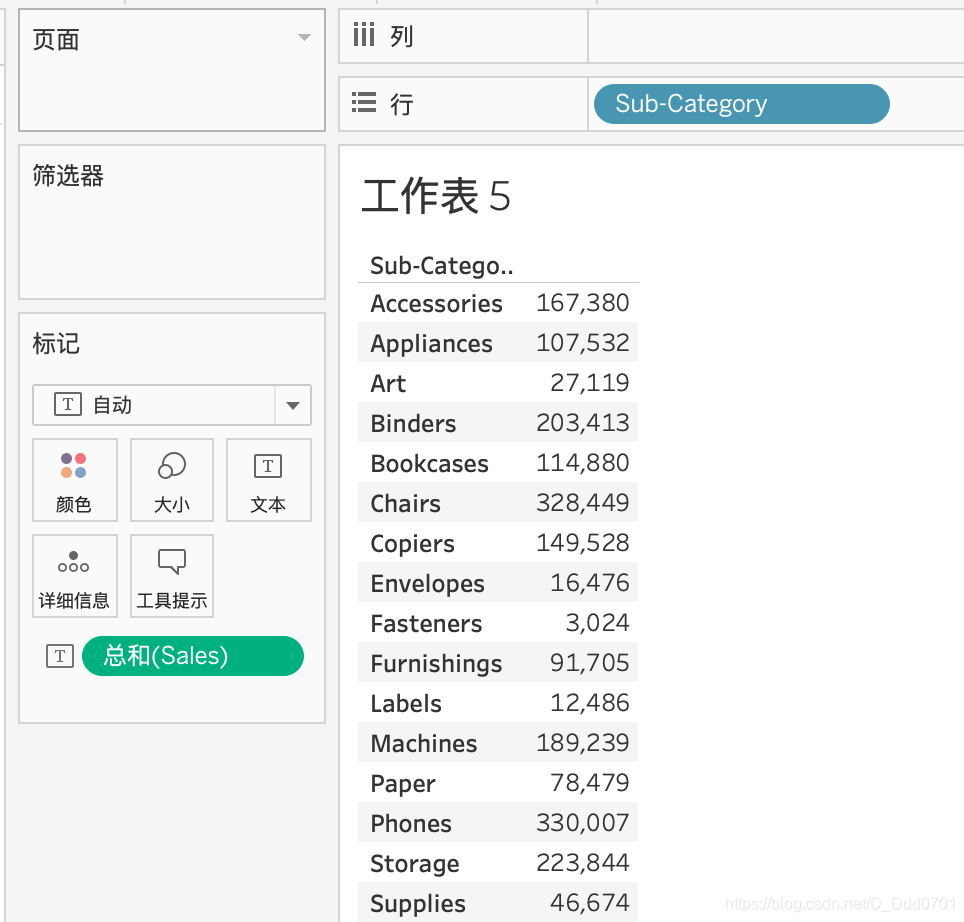
Task: Click the worksheet title 工作表 5
Action: (436, 196)
